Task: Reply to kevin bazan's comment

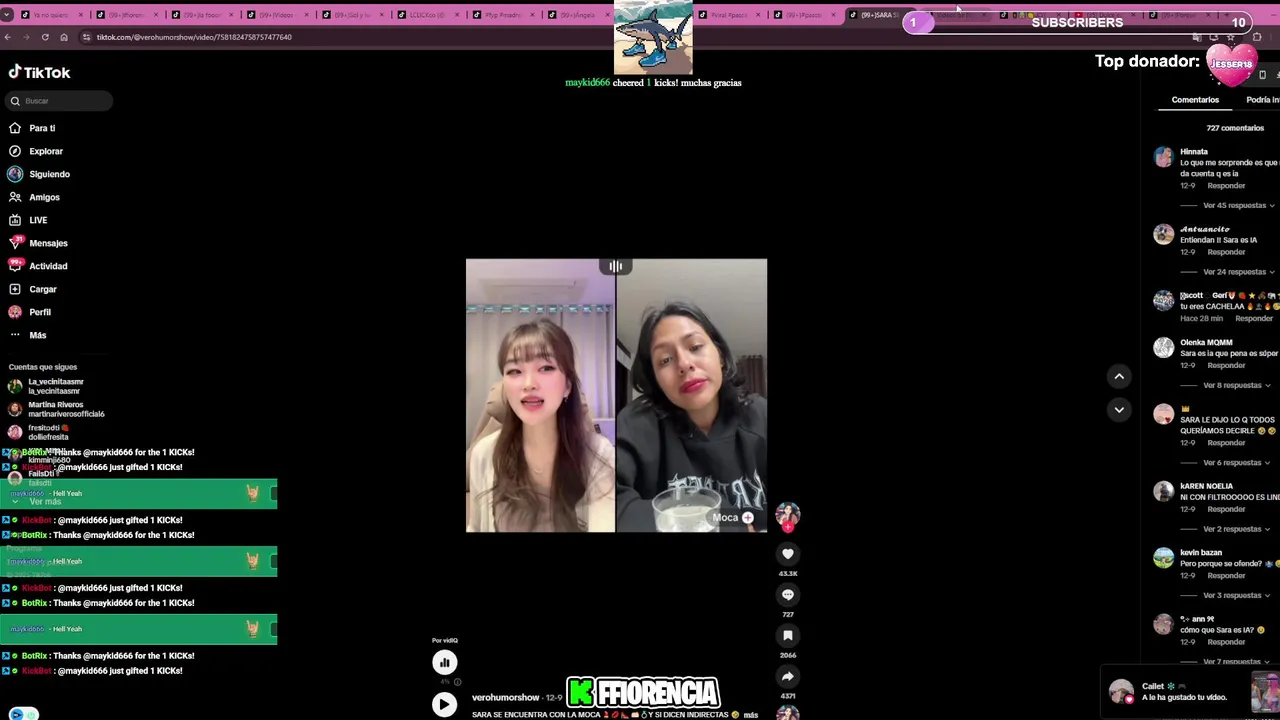Action: [x=1226, y=576]
